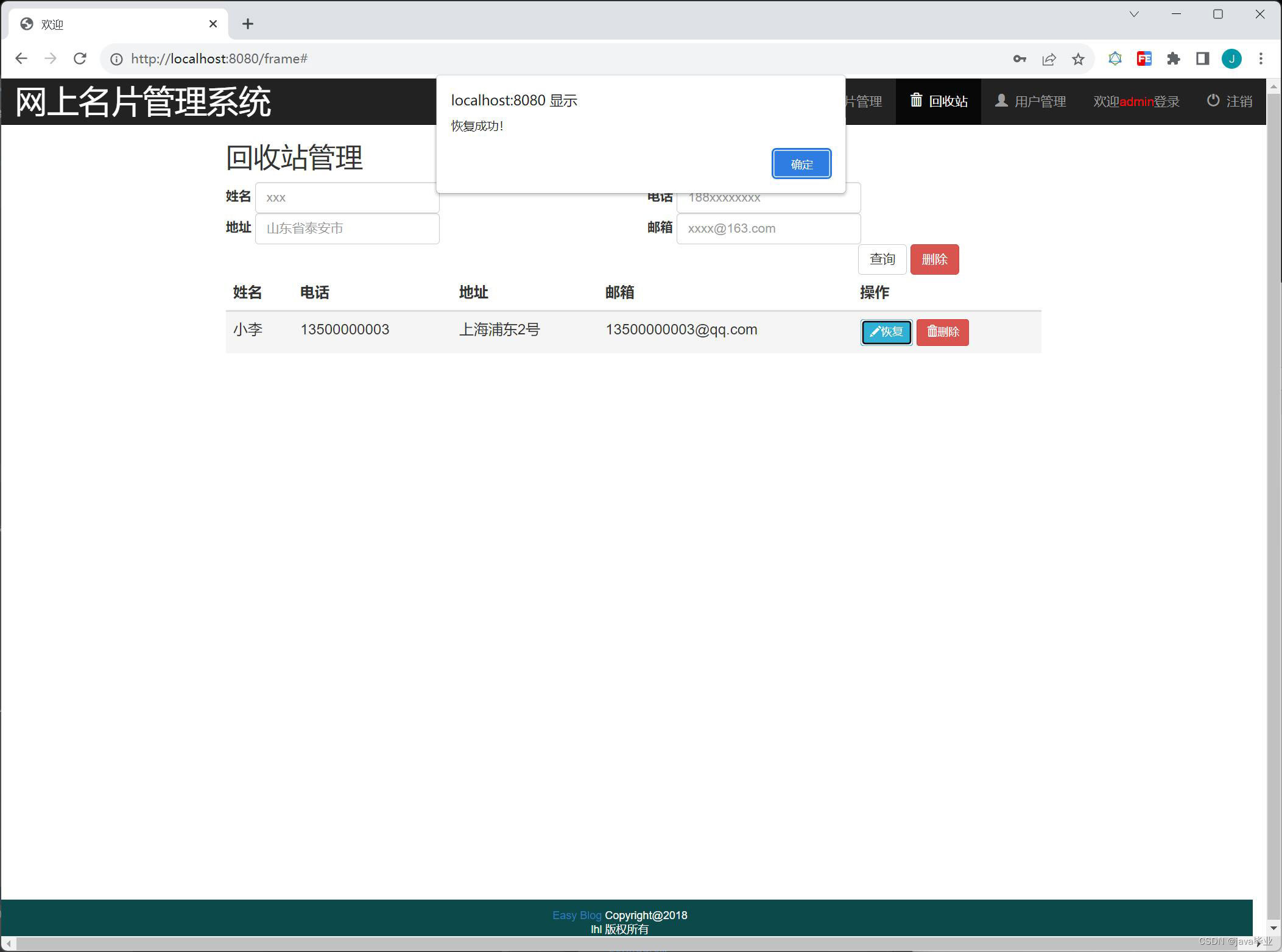
Task: Click the 姓名 column header
Action: (247, 292)
